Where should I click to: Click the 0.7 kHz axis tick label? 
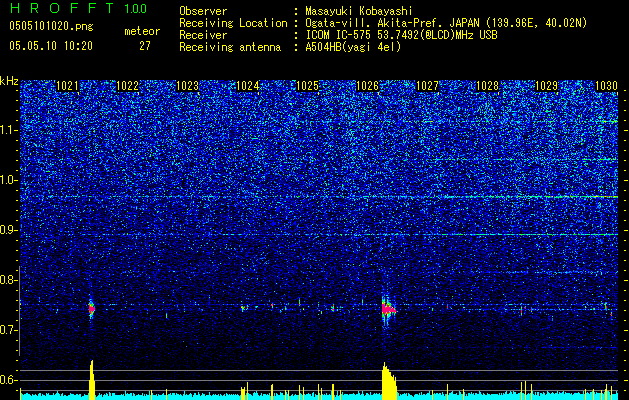click(9, 330)
